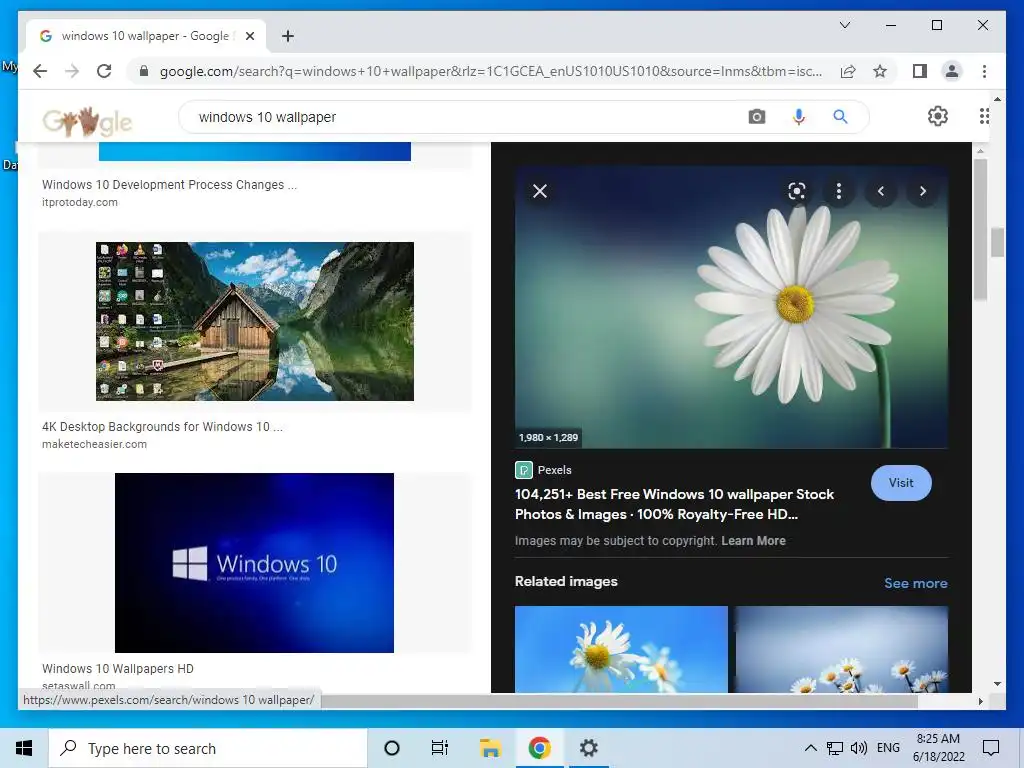
Task: Open notification action center
Action: 991,748
